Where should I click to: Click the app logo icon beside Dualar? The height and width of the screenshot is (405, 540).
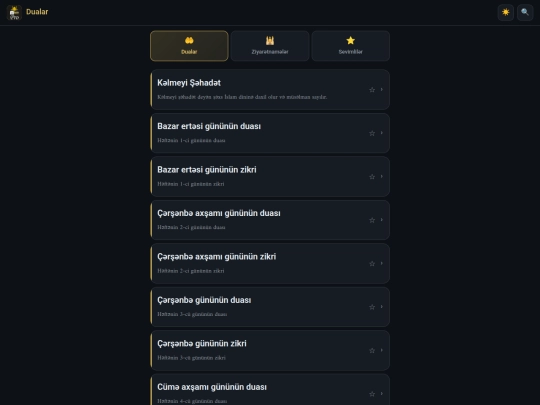[14, 12]
